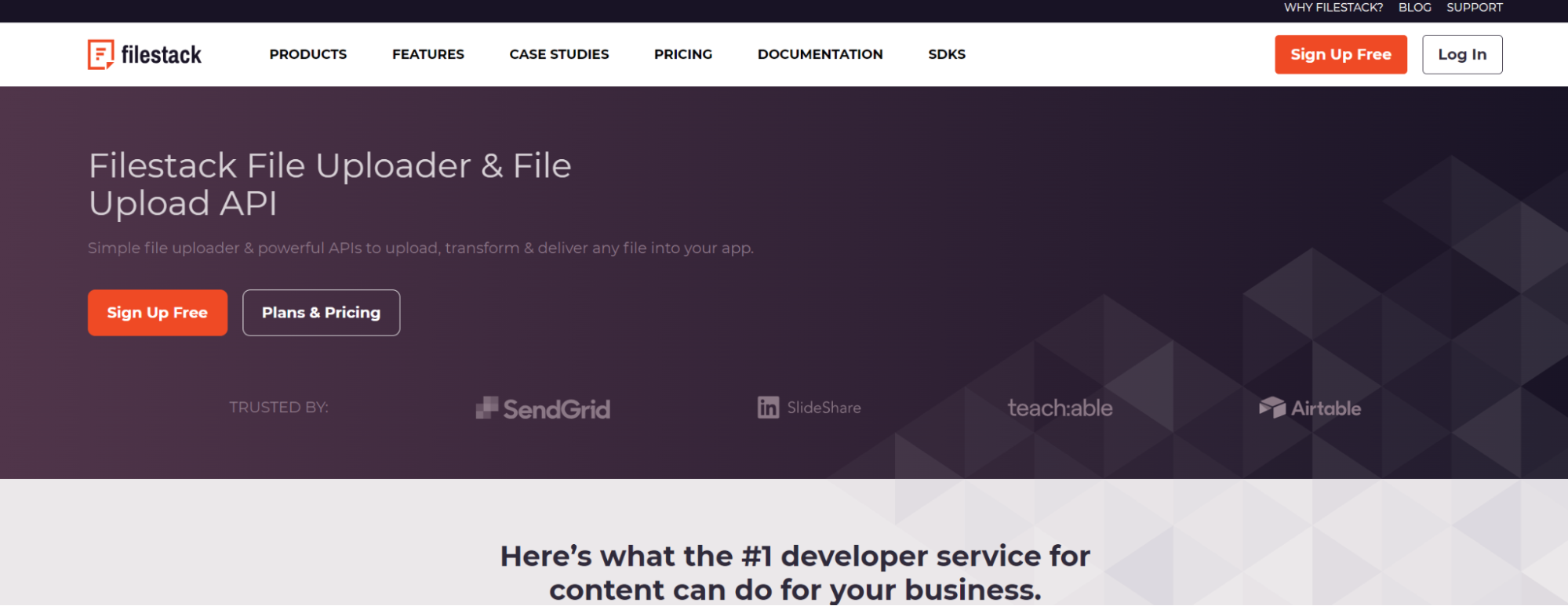Open Documentation from the nav bar

(820, 54)
